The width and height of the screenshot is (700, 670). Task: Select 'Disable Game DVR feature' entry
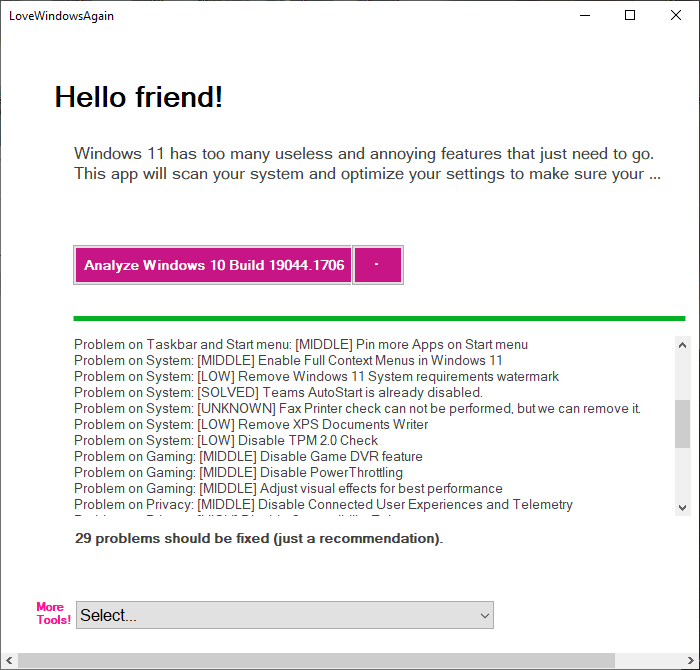click(248, 457)
